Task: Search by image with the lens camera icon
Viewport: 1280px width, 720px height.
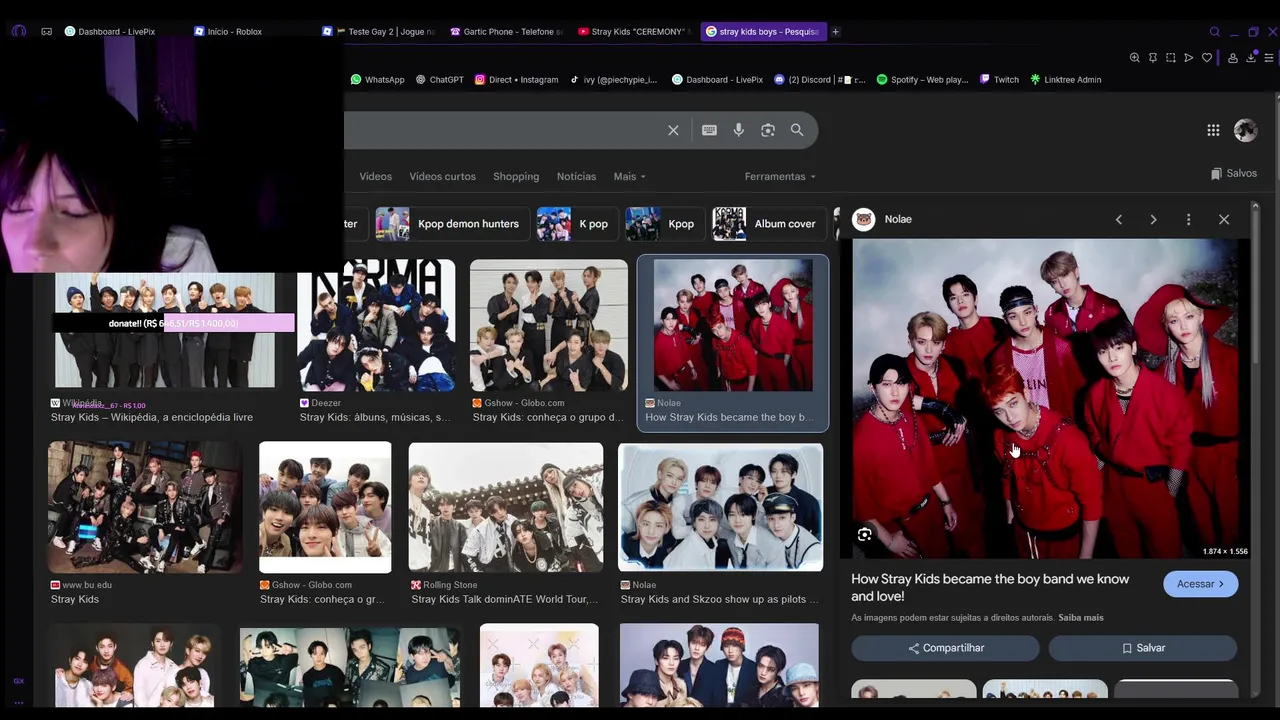Action: (x=768, y=130)
